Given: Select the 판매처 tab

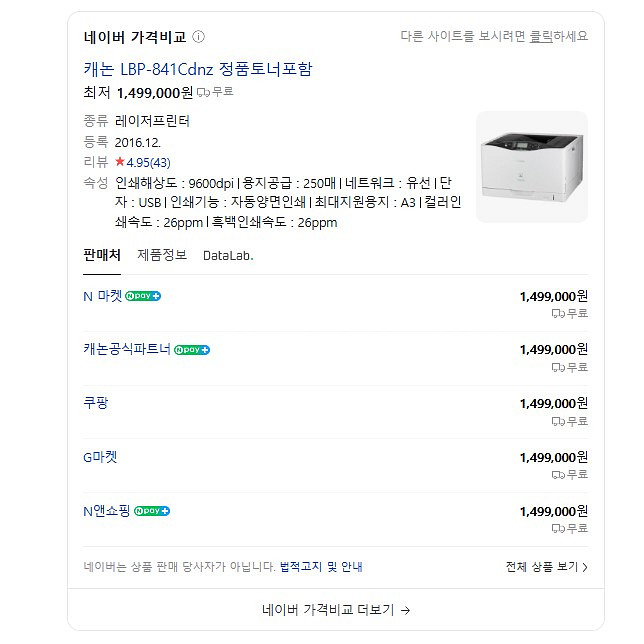Looking at the screenshot, I should point(102,255).
